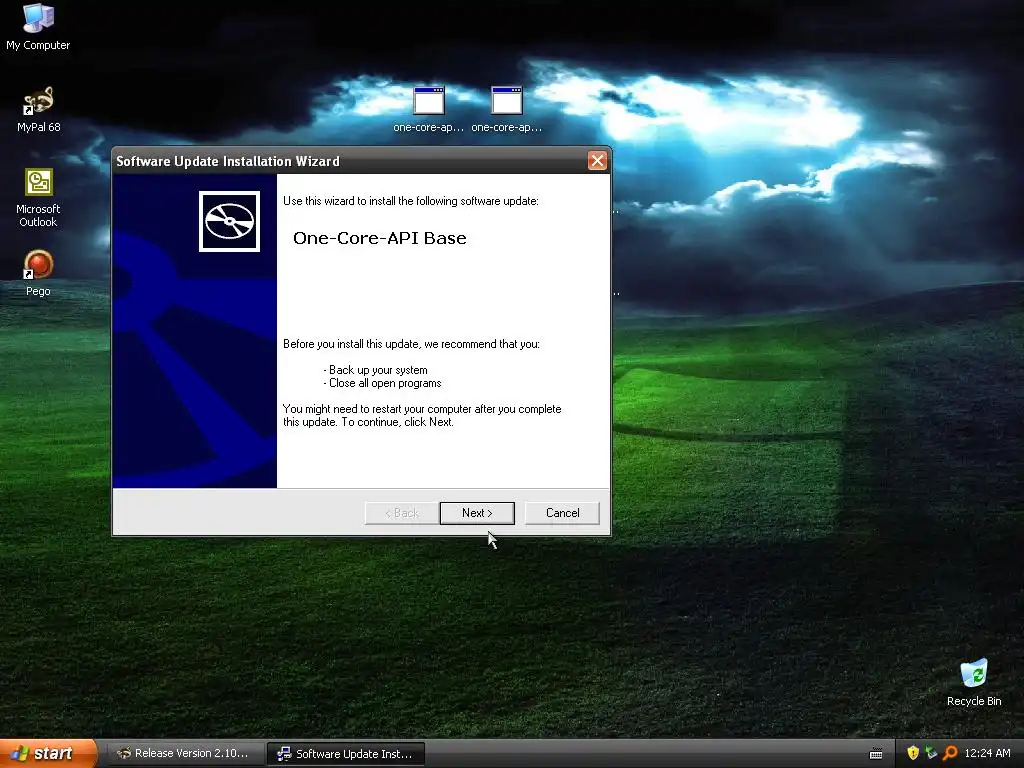Select the second one-core-ap... desktop file
1024x768 pixels.
pyautogui.click(x=507, y=109)
